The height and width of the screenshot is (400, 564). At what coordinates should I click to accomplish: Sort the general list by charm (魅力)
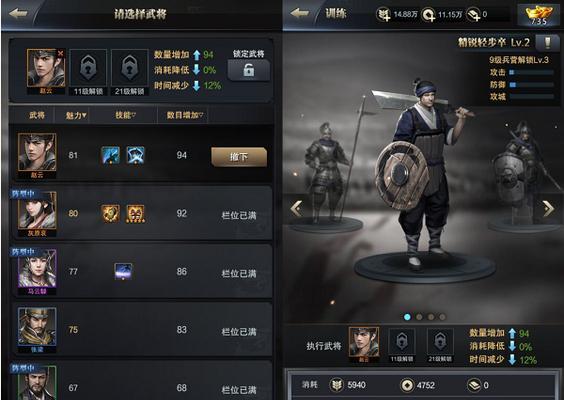click(76, 115)
